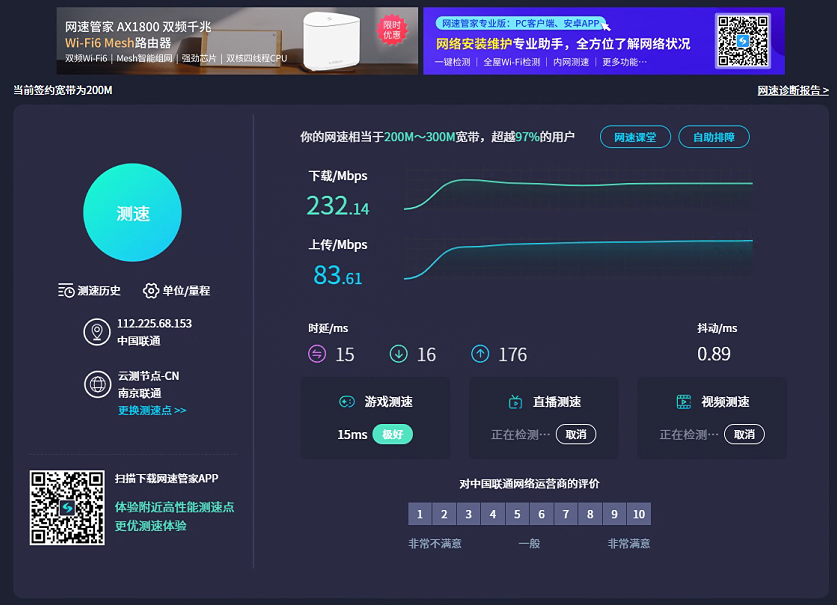837x605 pixels.
Task: Click the globe icon for the test node
Action: click(x=97, y=384)
